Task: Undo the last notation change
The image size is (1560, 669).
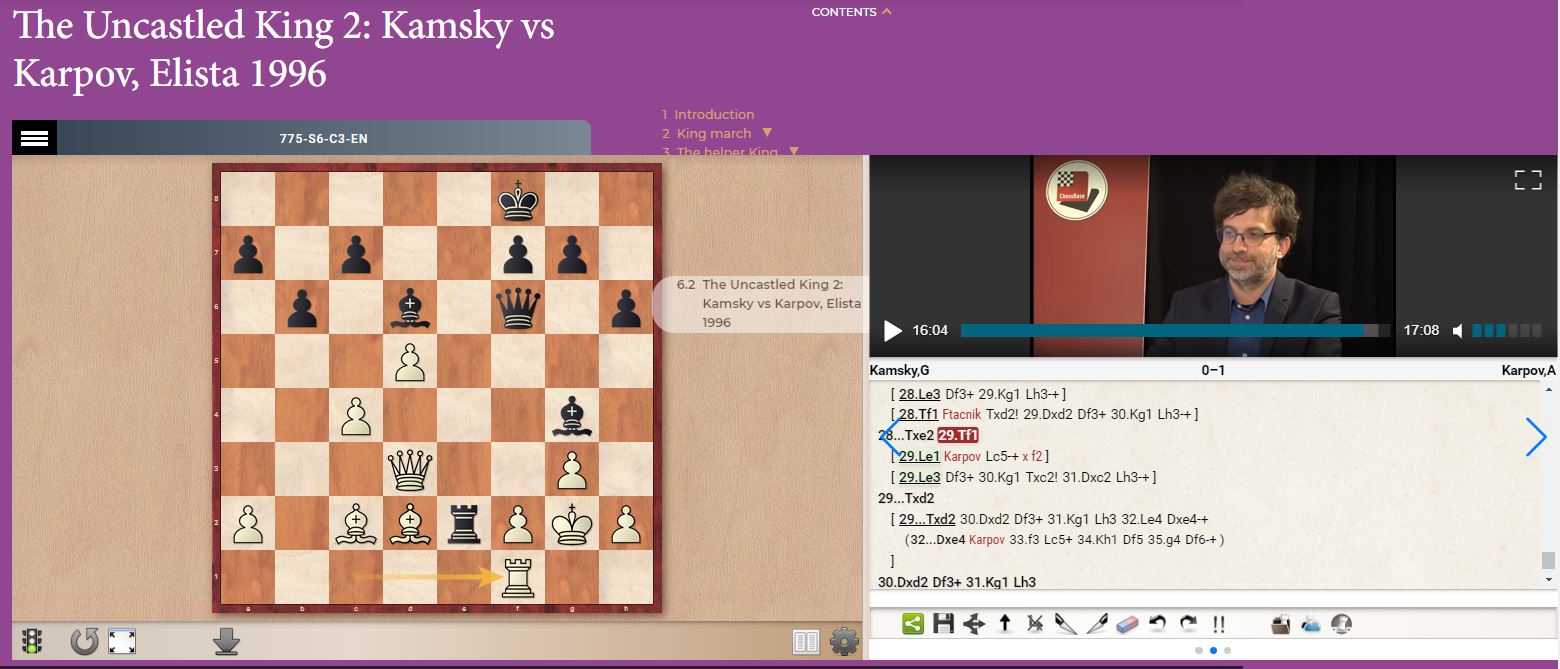Action: click(1158, 624)
